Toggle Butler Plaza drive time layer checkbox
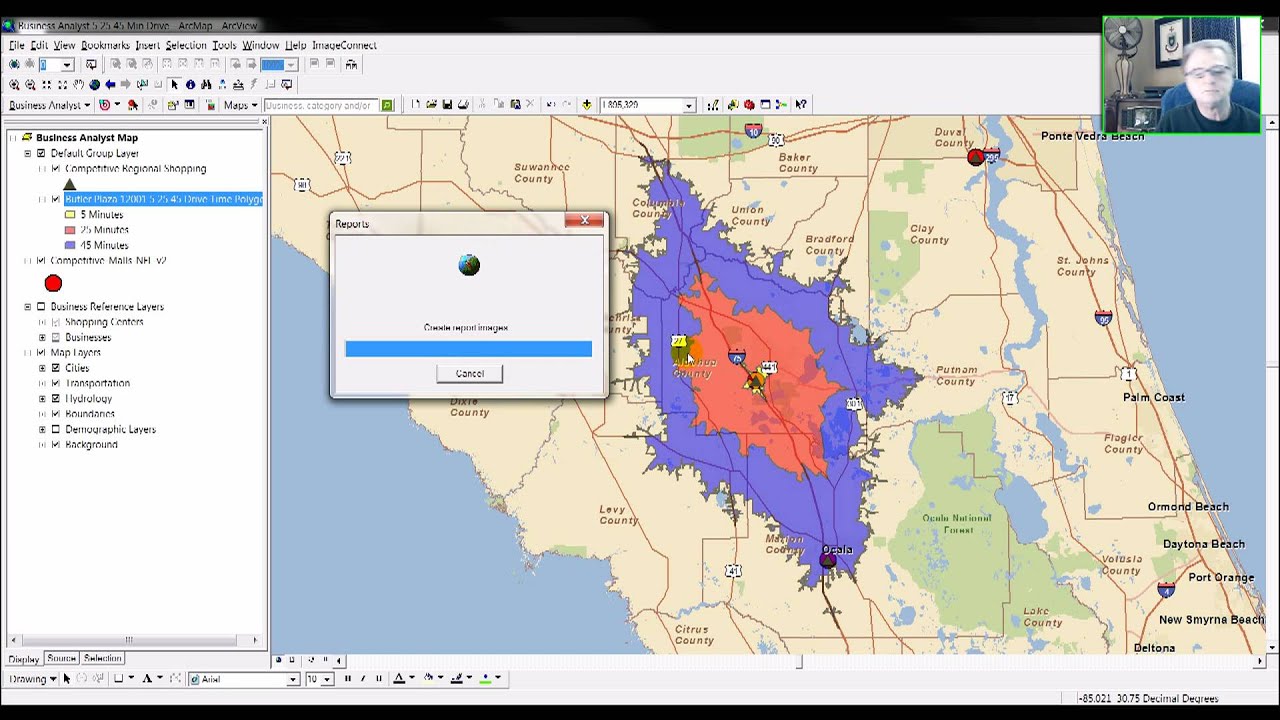Screen dimensions: 1280x720 tap(56, 200)
